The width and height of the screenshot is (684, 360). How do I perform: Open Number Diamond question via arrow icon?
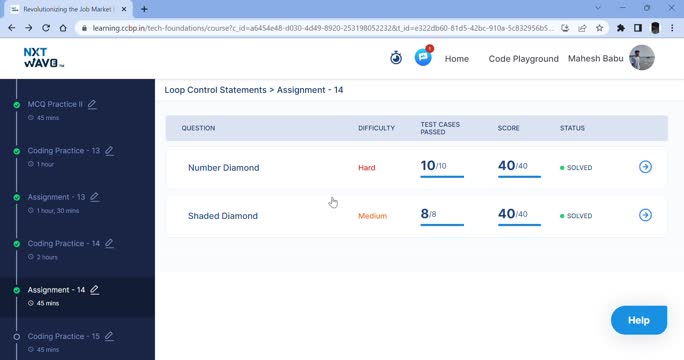(x=645, y=167)
